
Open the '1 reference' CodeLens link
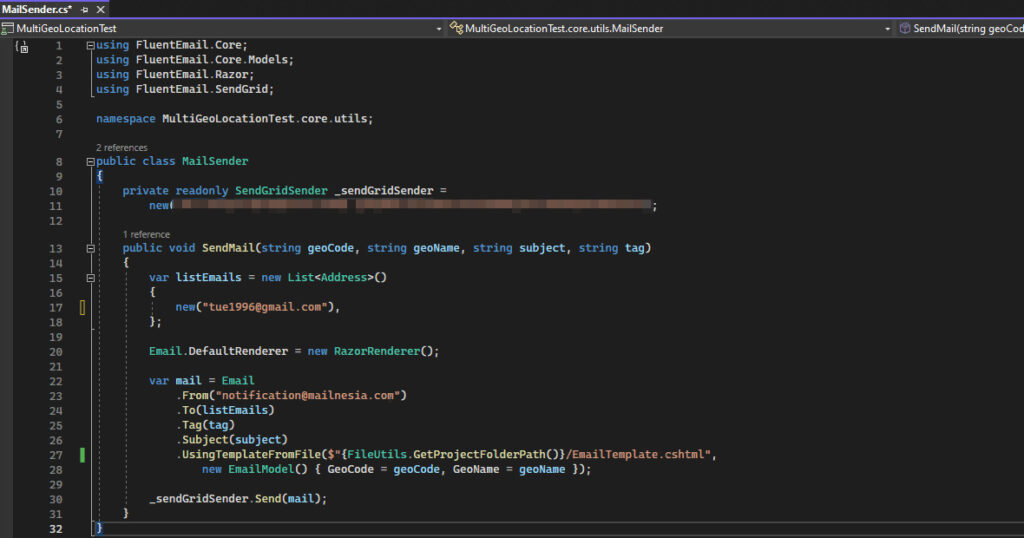146,234
